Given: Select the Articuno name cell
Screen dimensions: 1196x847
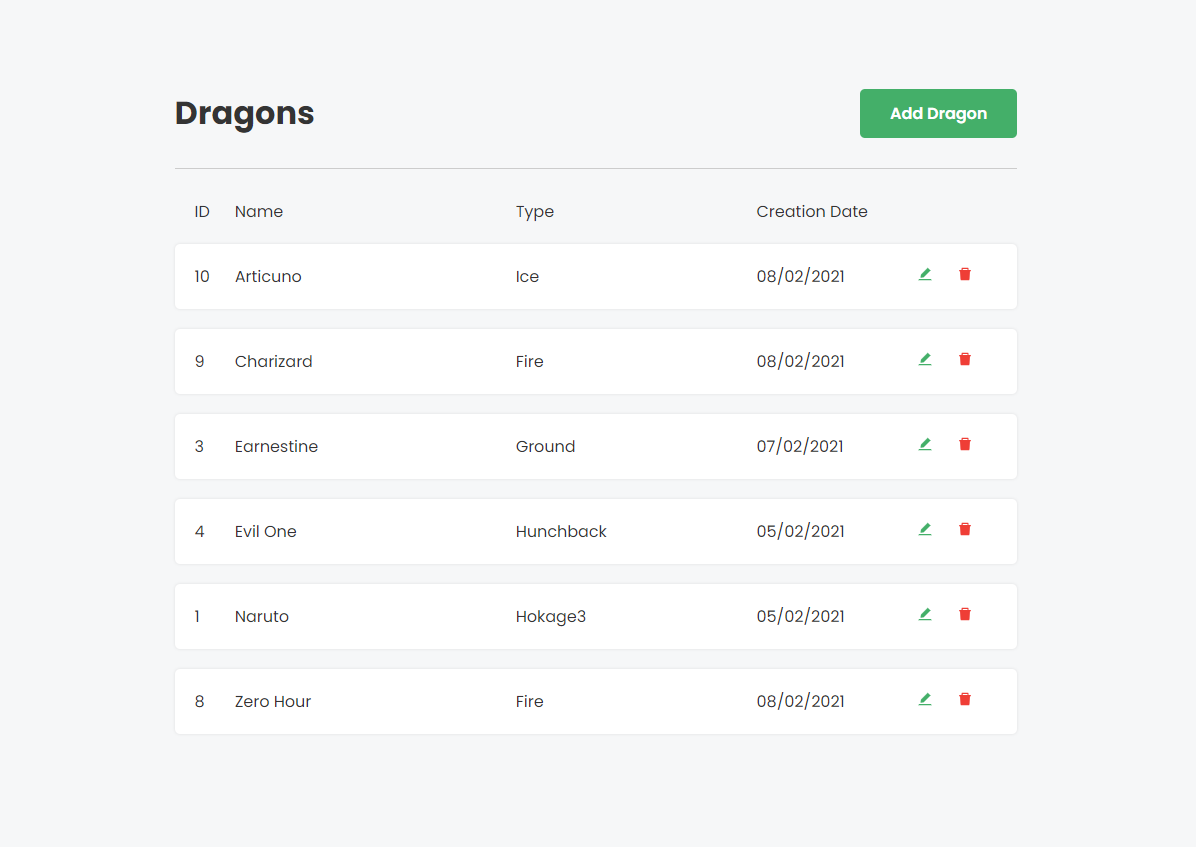Looking at the screenshot, I should point(268,276).
